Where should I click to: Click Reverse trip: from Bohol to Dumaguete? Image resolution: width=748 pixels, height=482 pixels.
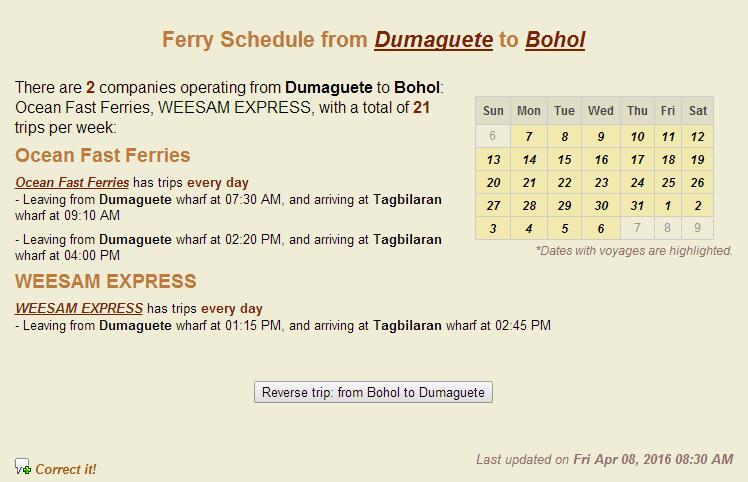click(x=373, y=392)
